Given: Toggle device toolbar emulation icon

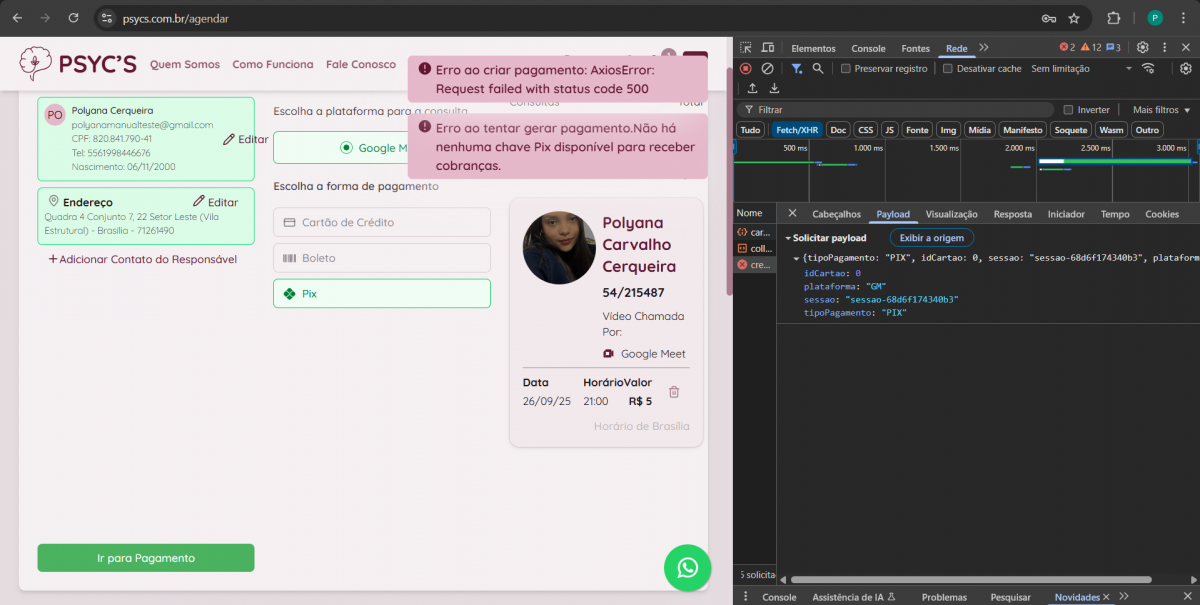Looking at the screenshot, I should coord(768,47).
